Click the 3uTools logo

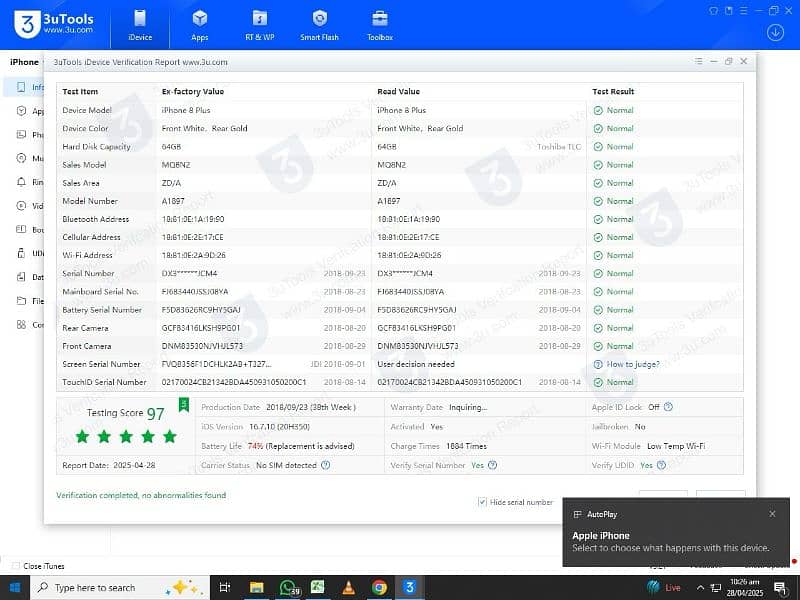coord(54,23)
